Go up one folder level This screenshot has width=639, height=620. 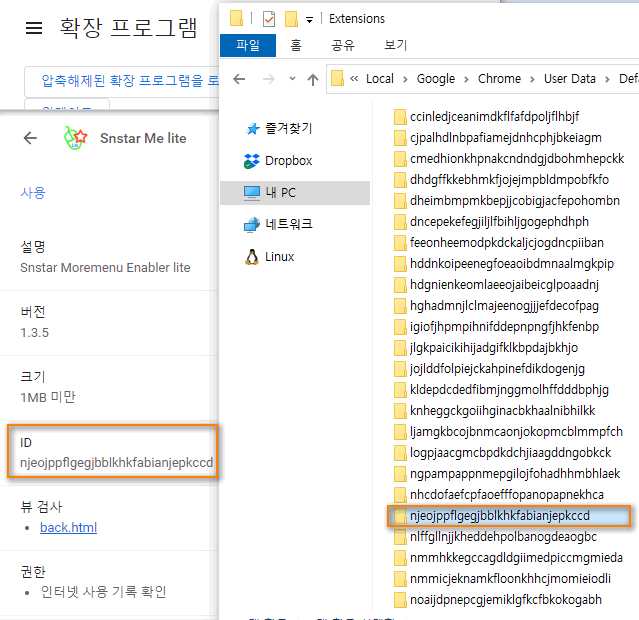pos(313,79)
